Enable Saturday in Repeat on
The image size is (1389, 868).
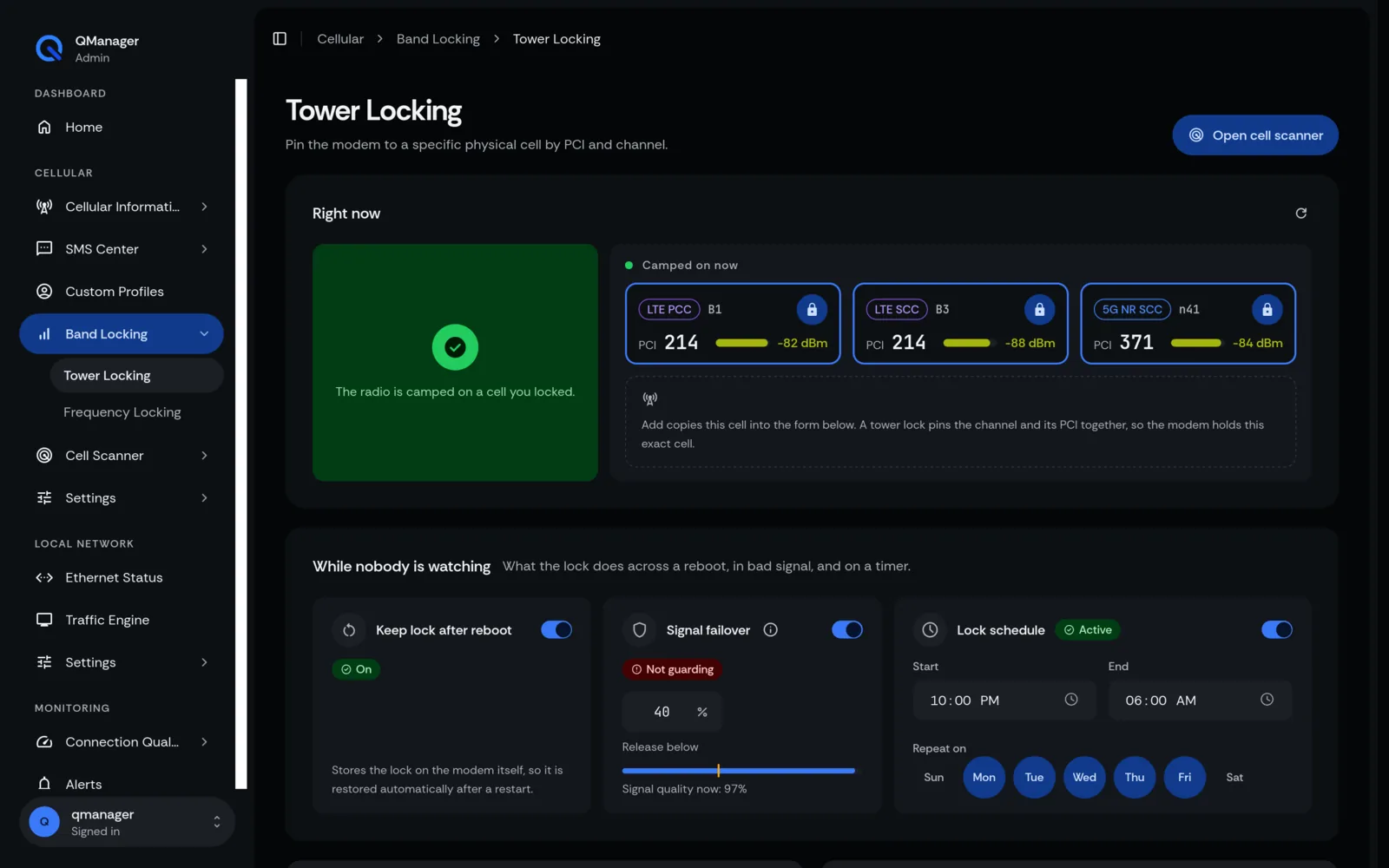1234,777
